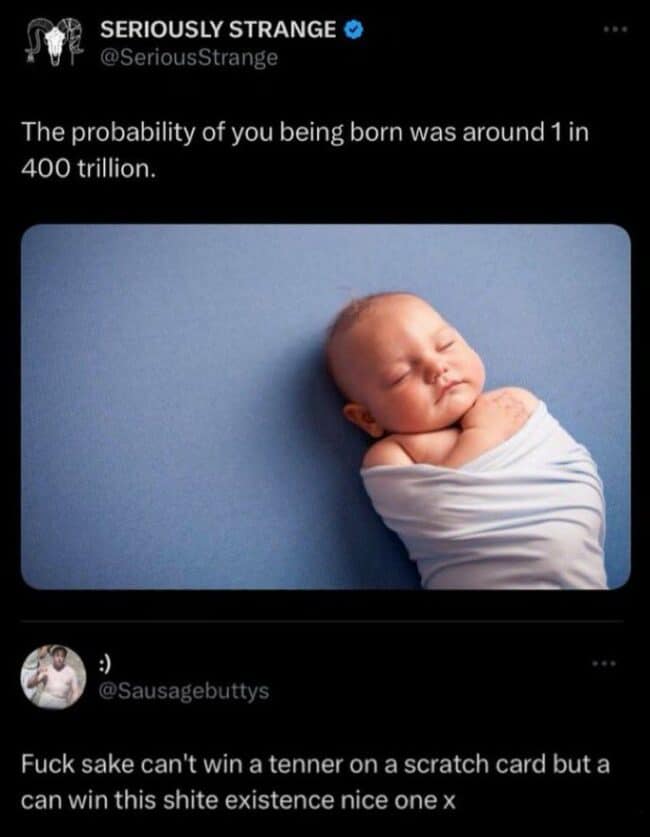Screen dimensions: 650x837
Task: Open the sleeping baby image
Action: pyautogui.click(x=326, y=407)
